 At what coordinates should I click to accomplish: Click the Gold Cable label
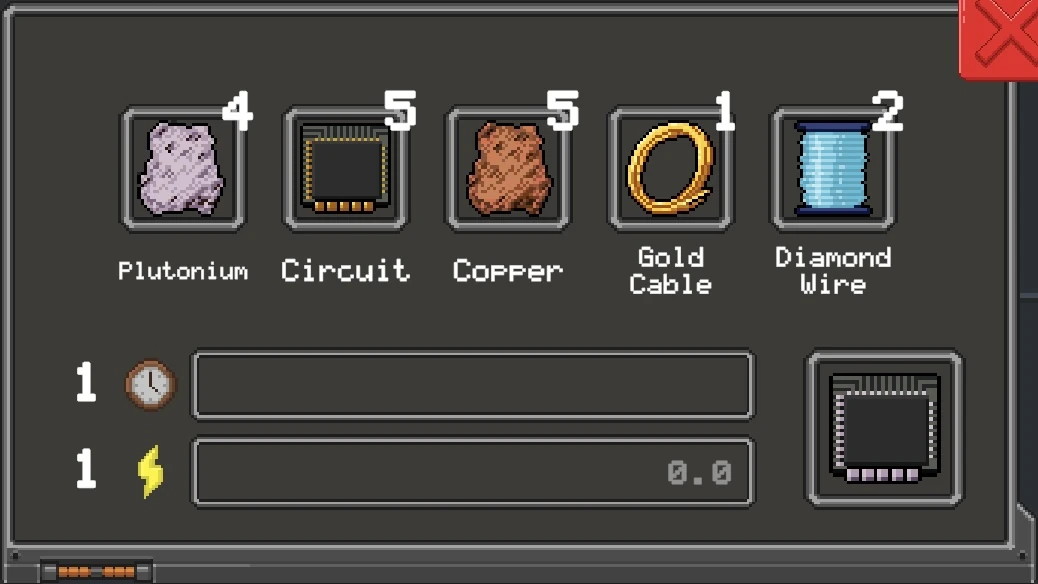[671, 270]
